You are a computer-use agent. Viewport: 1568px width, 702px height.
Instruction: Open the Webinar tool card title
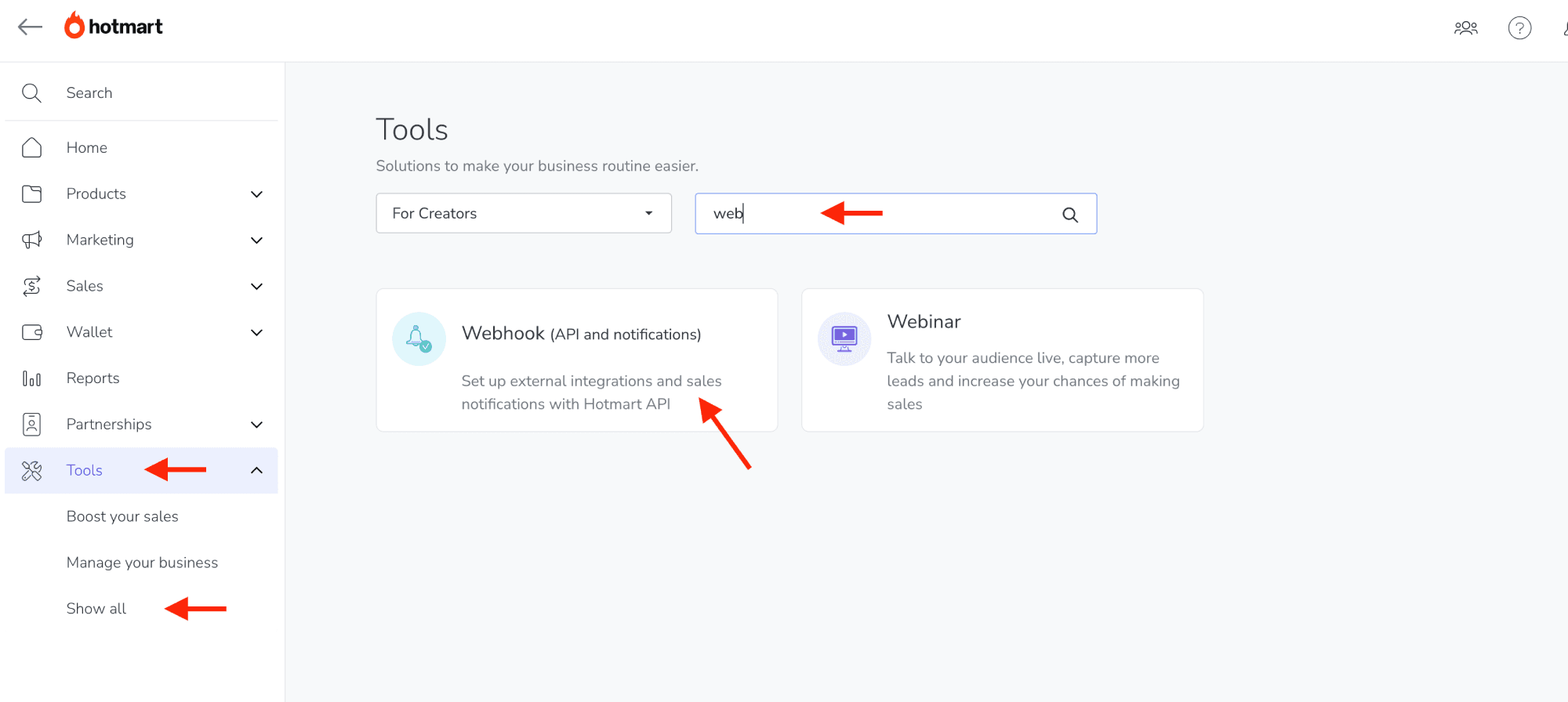924,322
